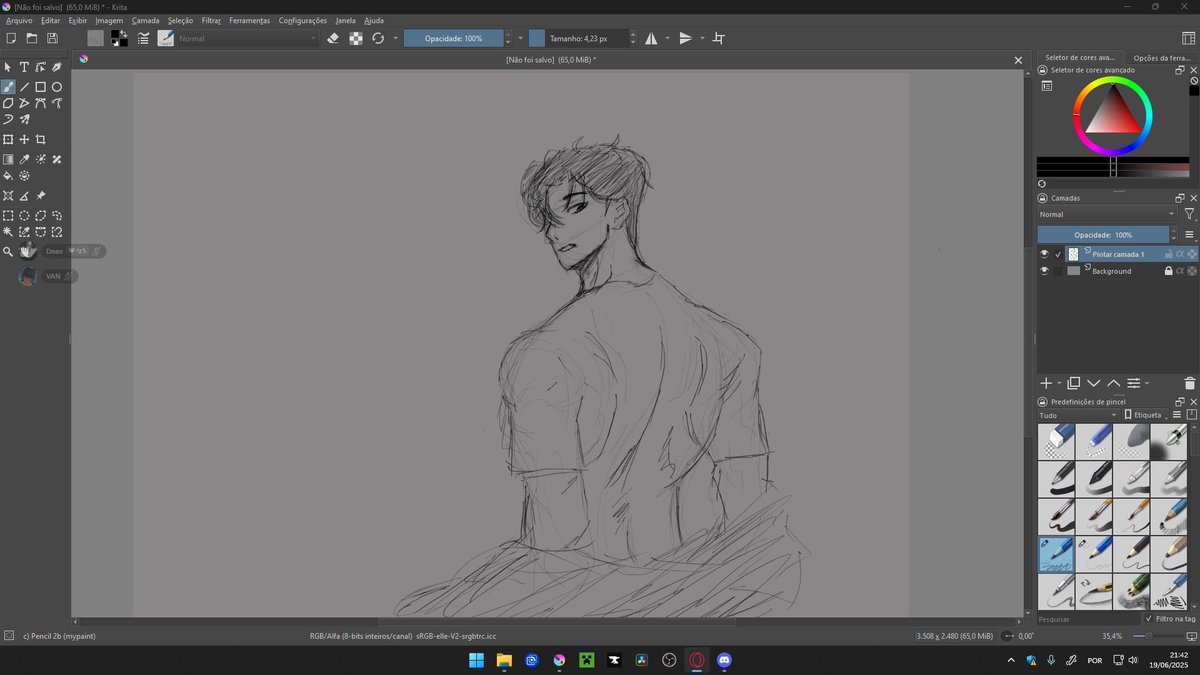Open brush preset tag Tudo dropdown

[1078, 414]
